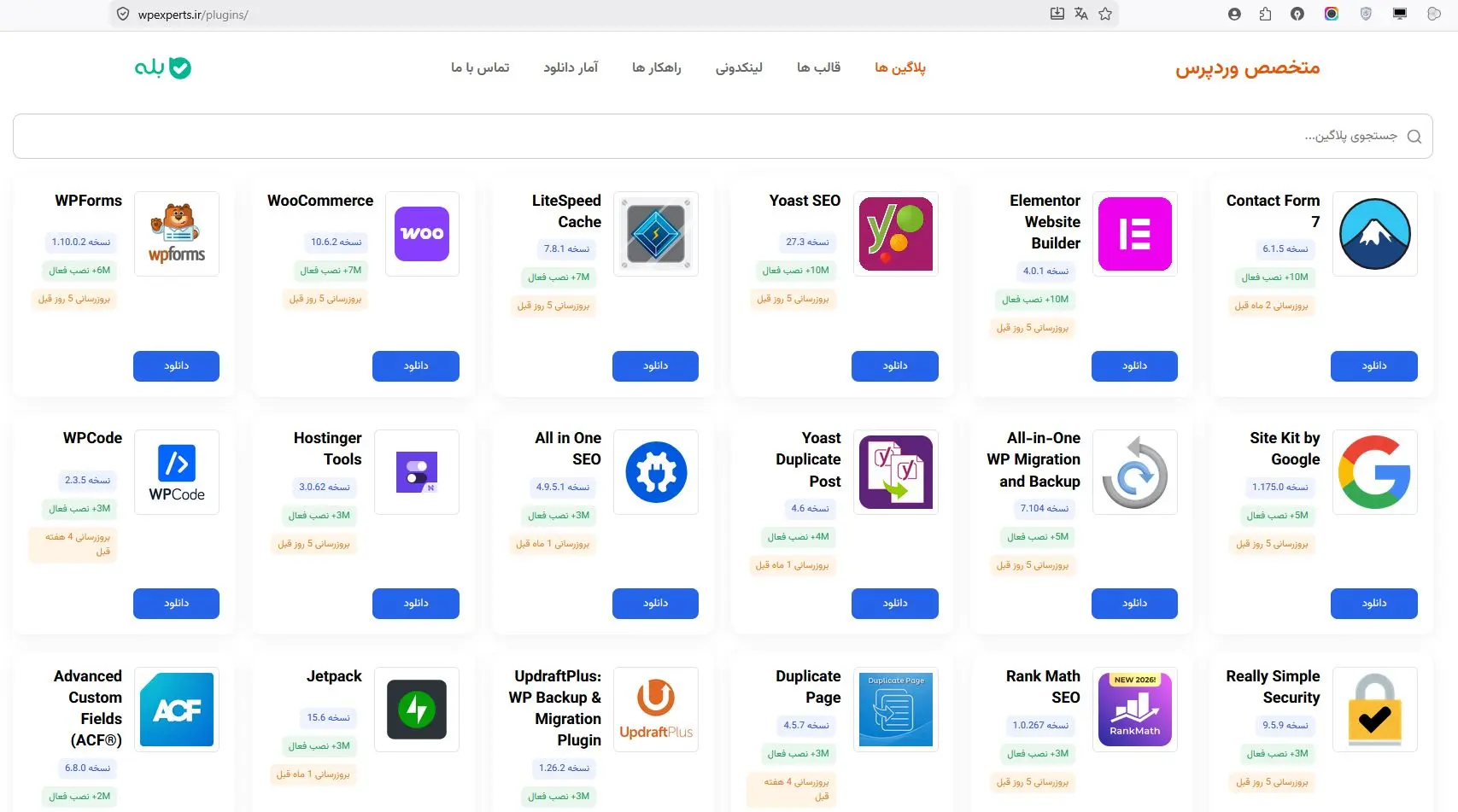The image size is (1458, 812).
Task: Click the Yoast SEO logo
Action: tap(895, 234)
